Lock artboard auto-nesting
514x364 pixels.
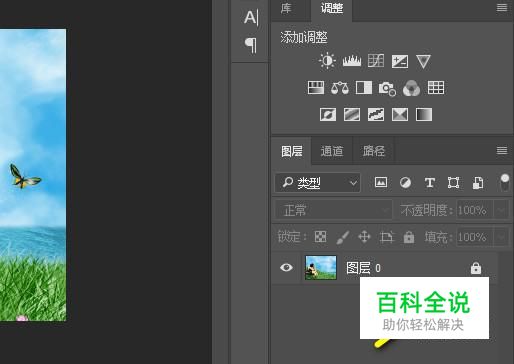tap(387, 237)
